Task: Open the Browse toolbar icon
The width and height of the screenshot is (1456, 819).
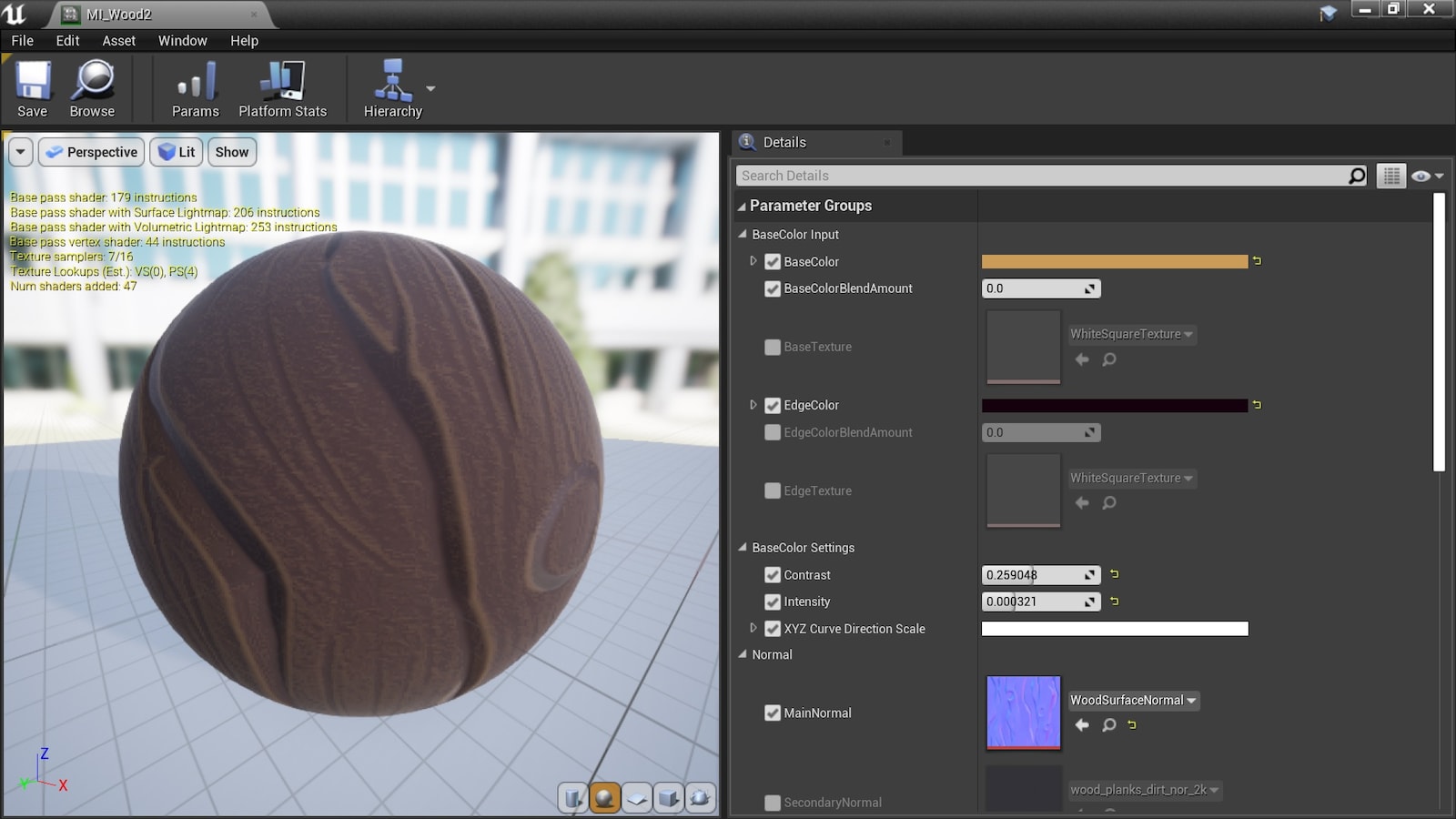Action: click(91, 86)
